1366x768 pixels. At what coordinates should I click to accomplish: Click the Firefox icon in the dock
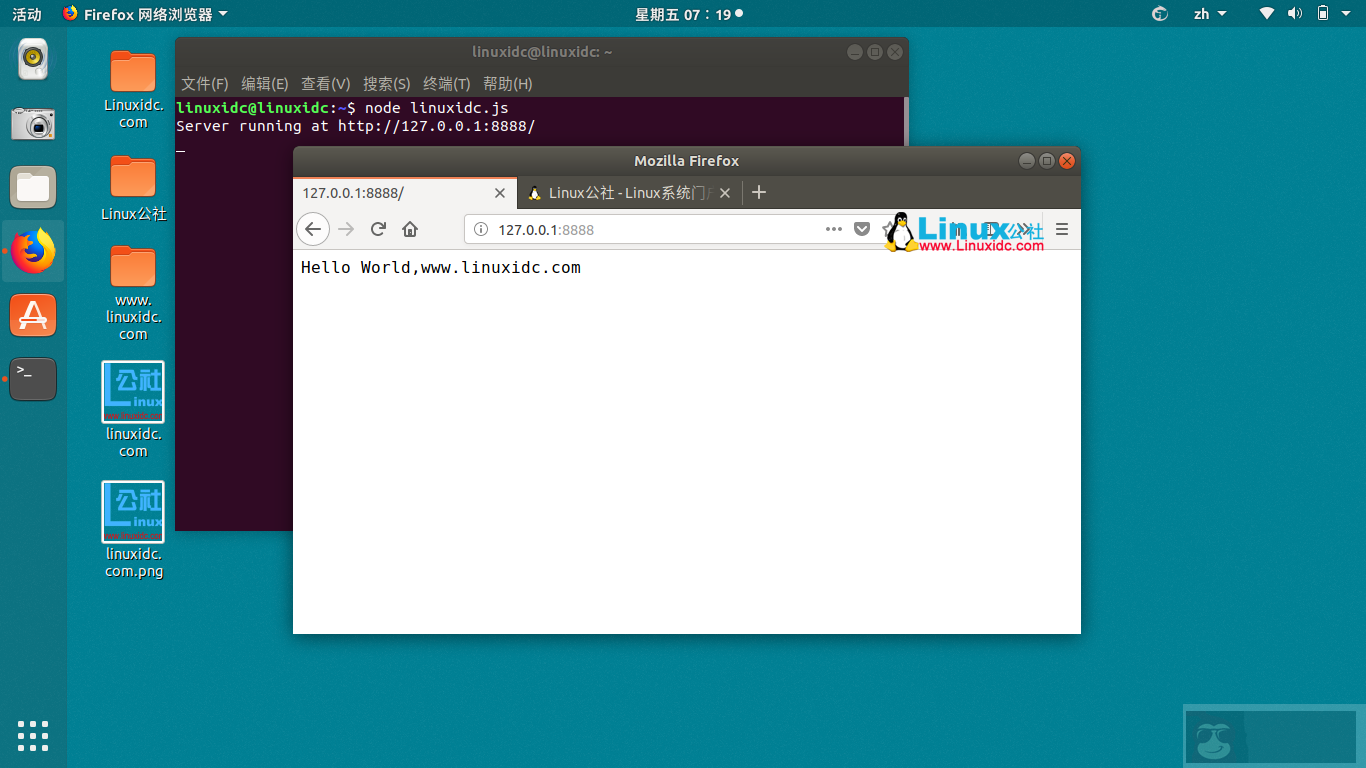[x=33, y=251]
